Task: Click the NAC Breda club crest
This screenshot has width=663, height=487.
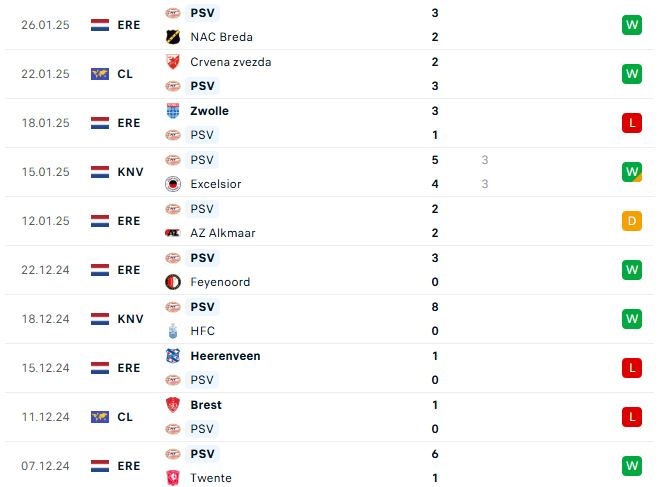Action: (173, 37)
